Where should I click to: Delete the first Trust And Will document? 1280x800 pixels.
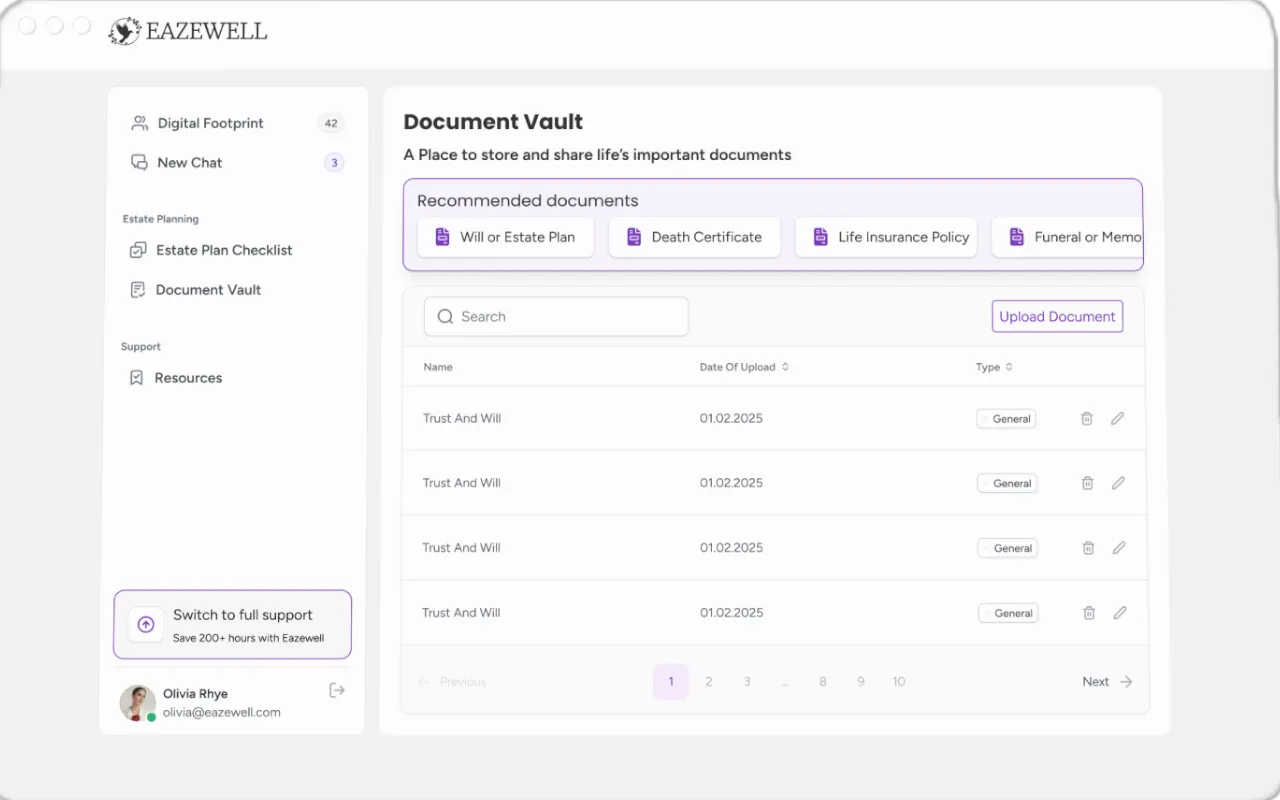tap(1086, 419)
